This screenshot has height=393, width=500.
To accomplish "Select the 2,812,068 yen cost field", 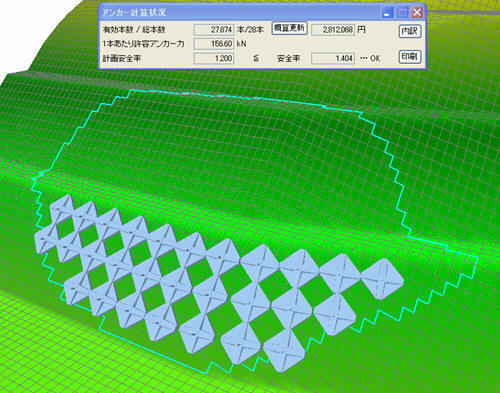I will [333, 30].
